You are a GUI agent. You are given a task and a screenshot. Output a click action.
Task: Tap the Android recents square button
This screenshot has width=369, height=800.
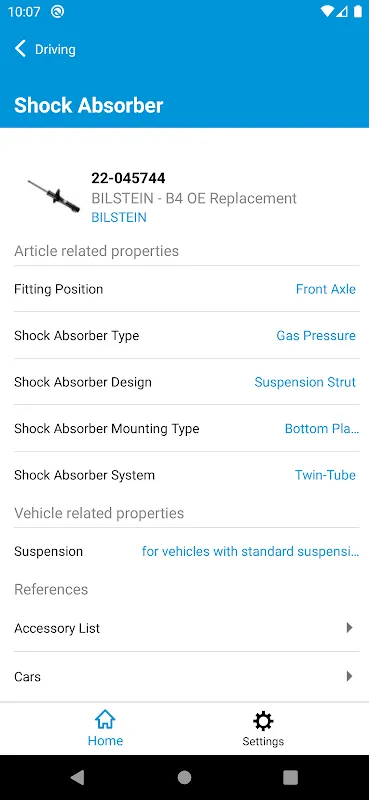click(290, 777)
